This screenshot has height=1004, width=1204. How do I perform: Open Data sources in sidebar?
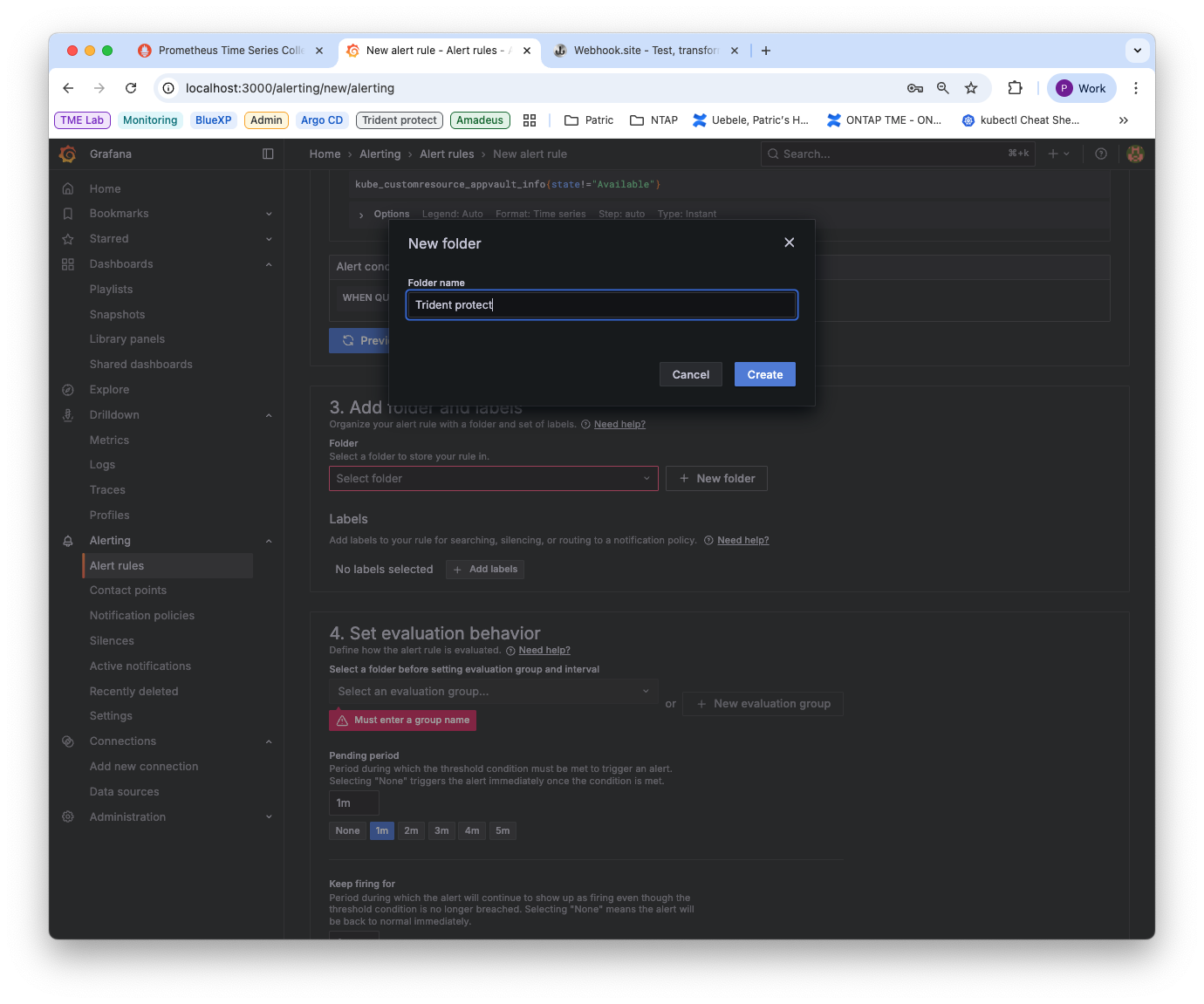[x=124, y=791]
